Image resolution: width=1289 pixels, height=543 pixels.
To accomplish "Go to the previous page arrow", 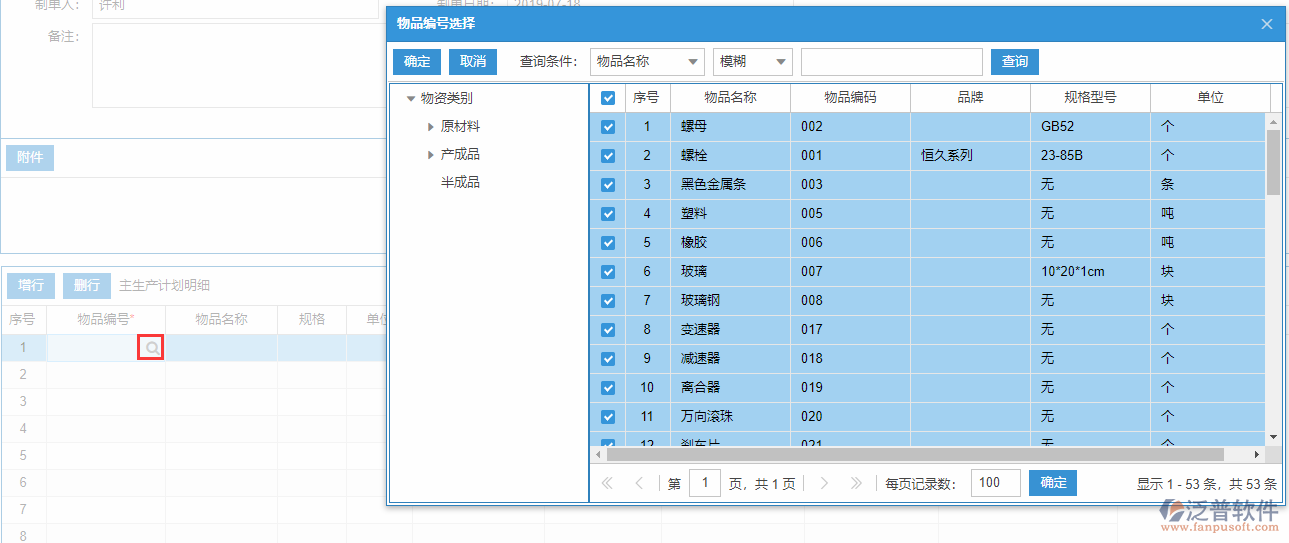I will tap(639, 483).
